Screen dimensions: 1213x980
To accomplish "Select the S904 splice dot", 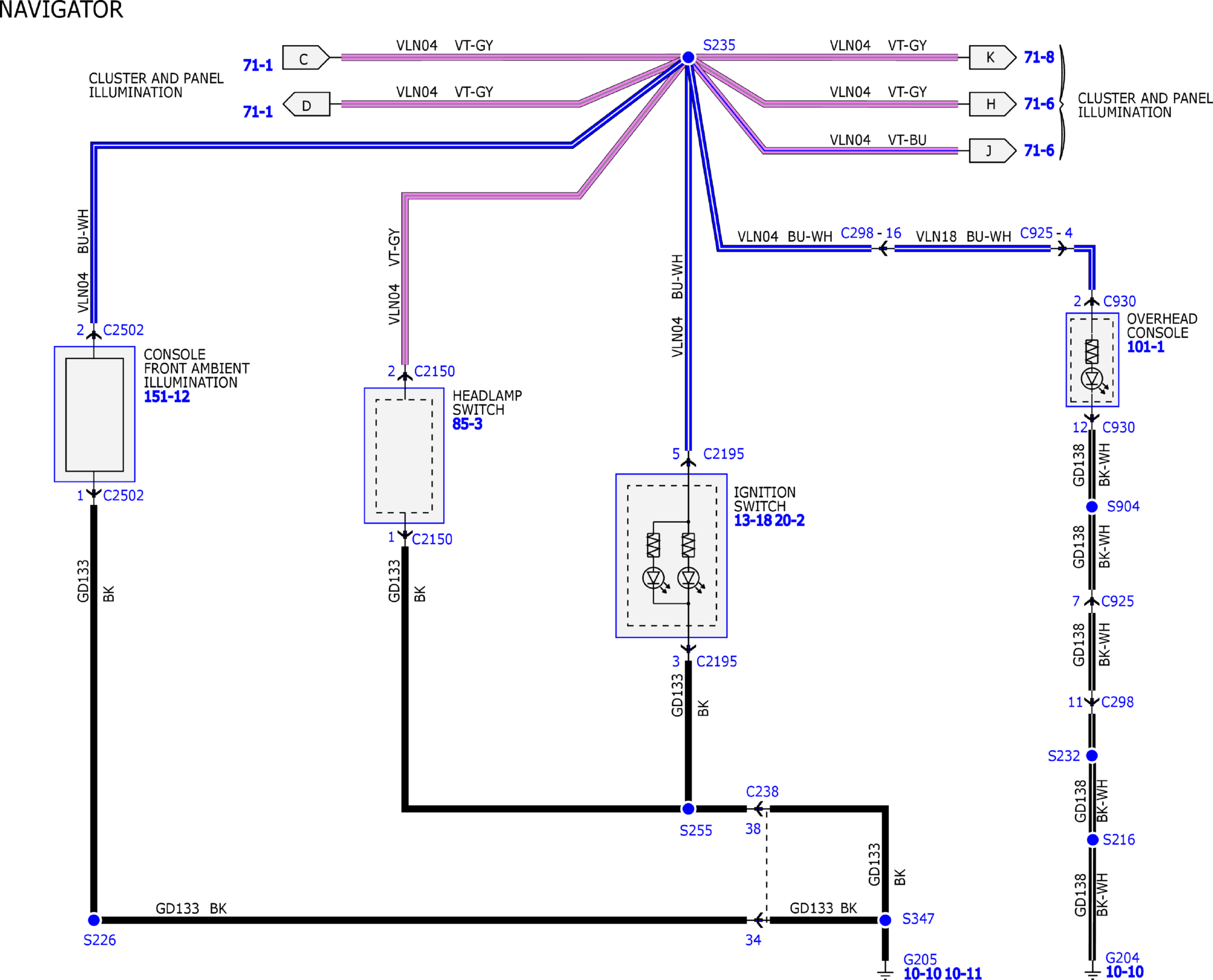I will (x=1092, y=507).
